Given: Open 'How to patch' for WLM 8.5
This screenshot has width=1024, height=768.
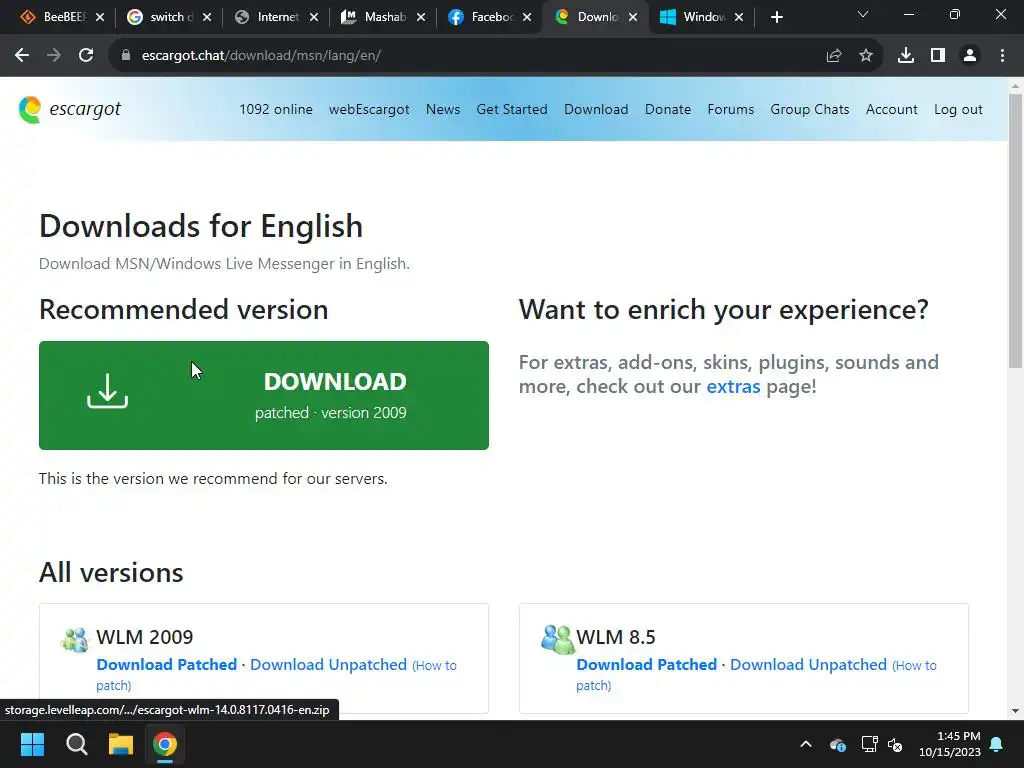Looking at the screenshot, I should [756, 675].
